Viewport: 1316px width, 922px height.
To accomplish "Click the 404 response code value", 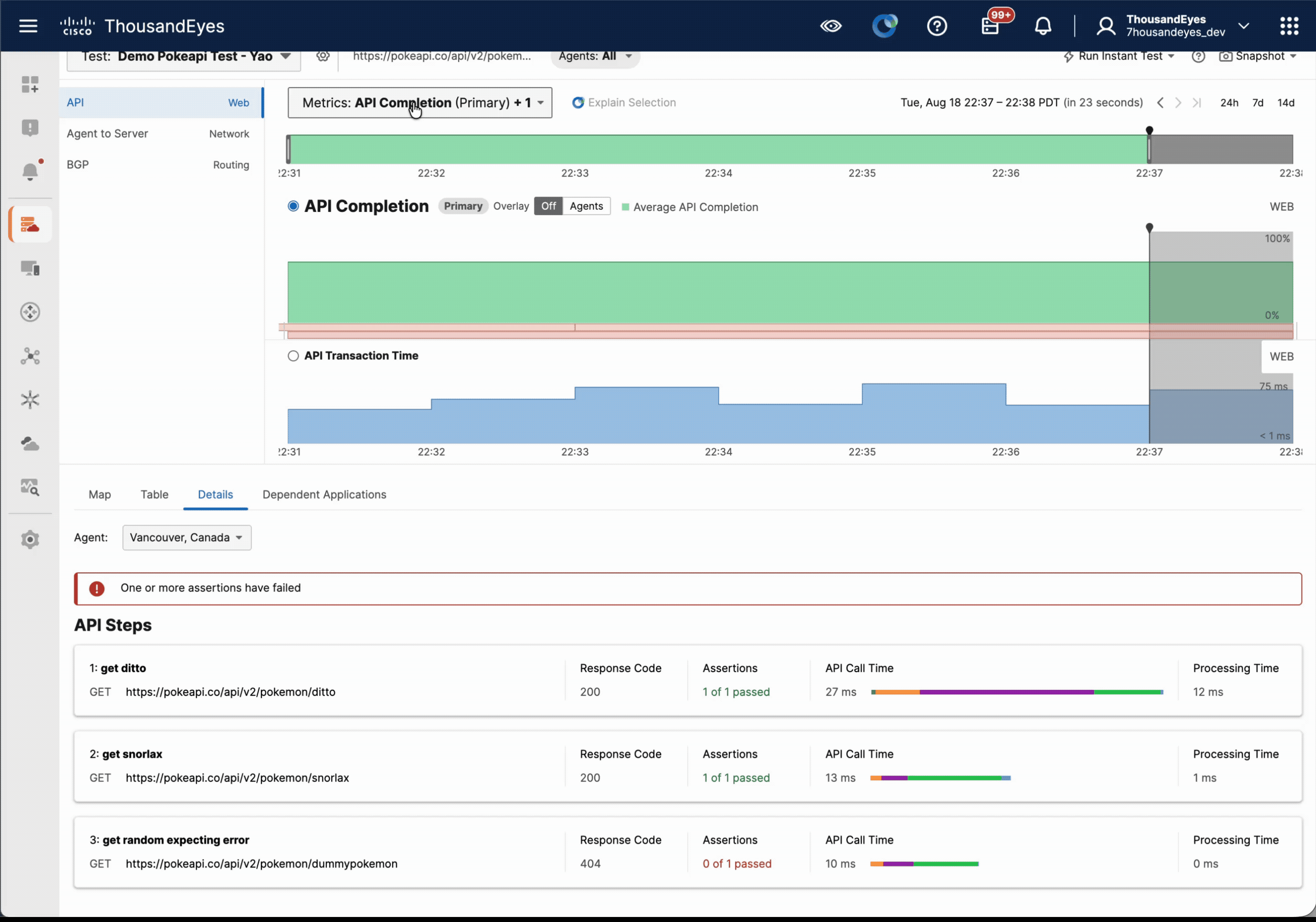I will point(590,864).
